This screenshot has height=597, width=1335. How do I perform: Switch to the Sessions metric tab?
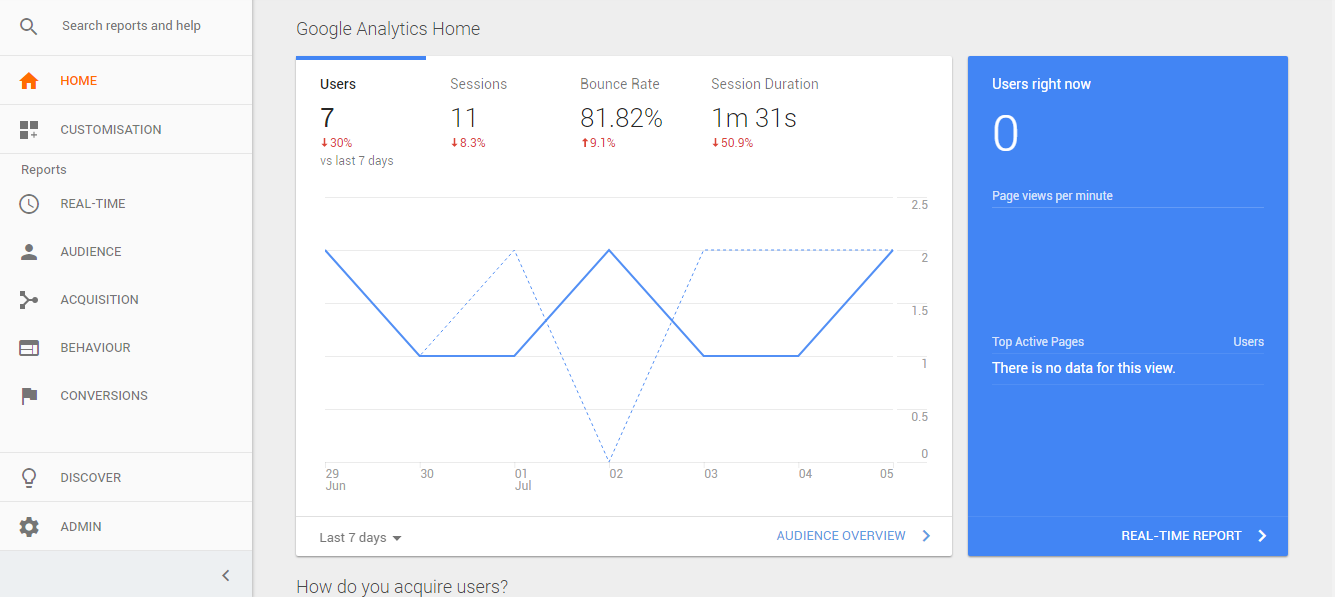click(x=478, y=85)
